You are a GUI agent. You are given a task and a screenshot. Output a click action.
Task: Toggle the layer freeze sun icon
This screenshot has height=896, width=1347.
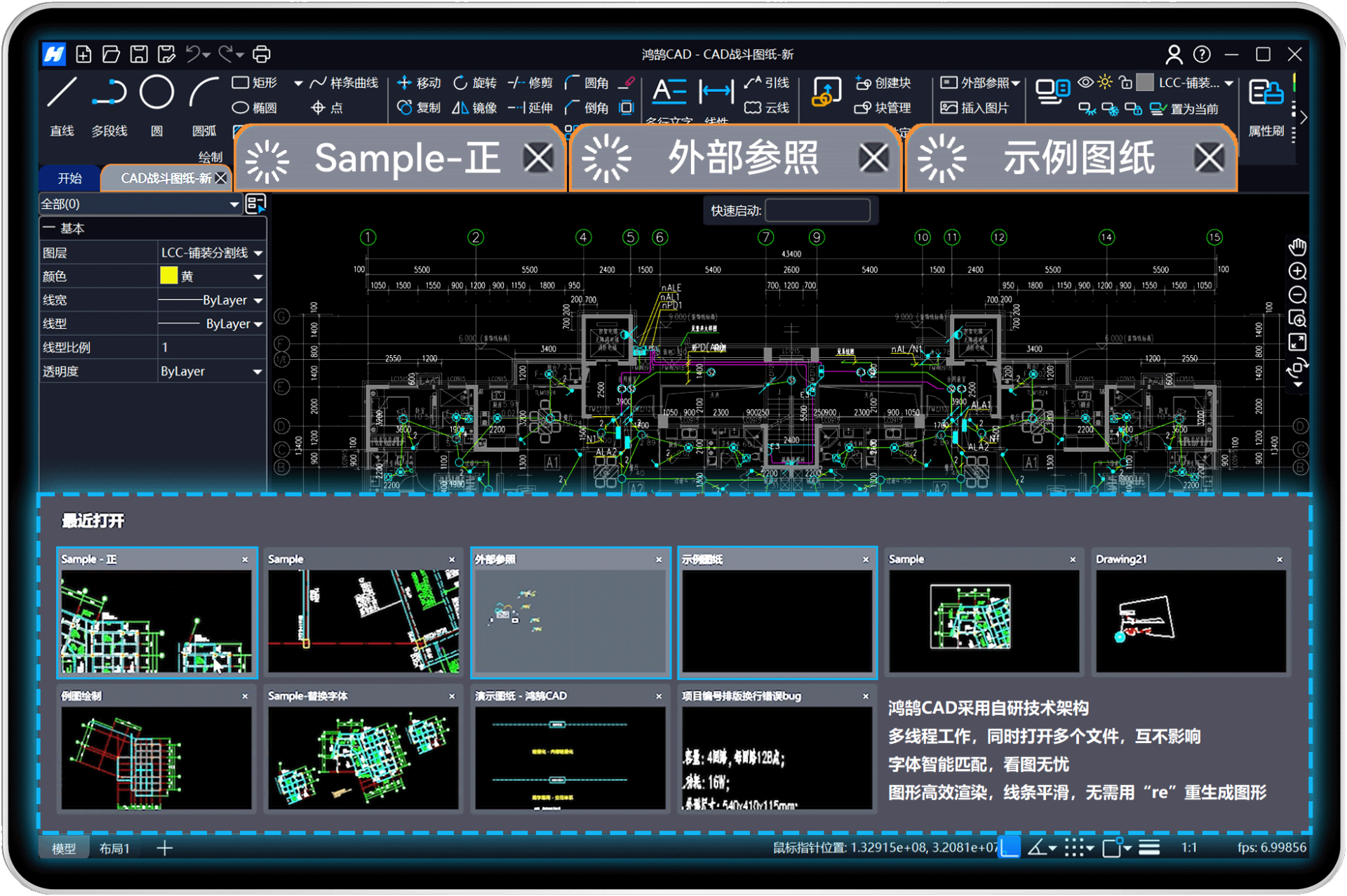pos(1105,83)
